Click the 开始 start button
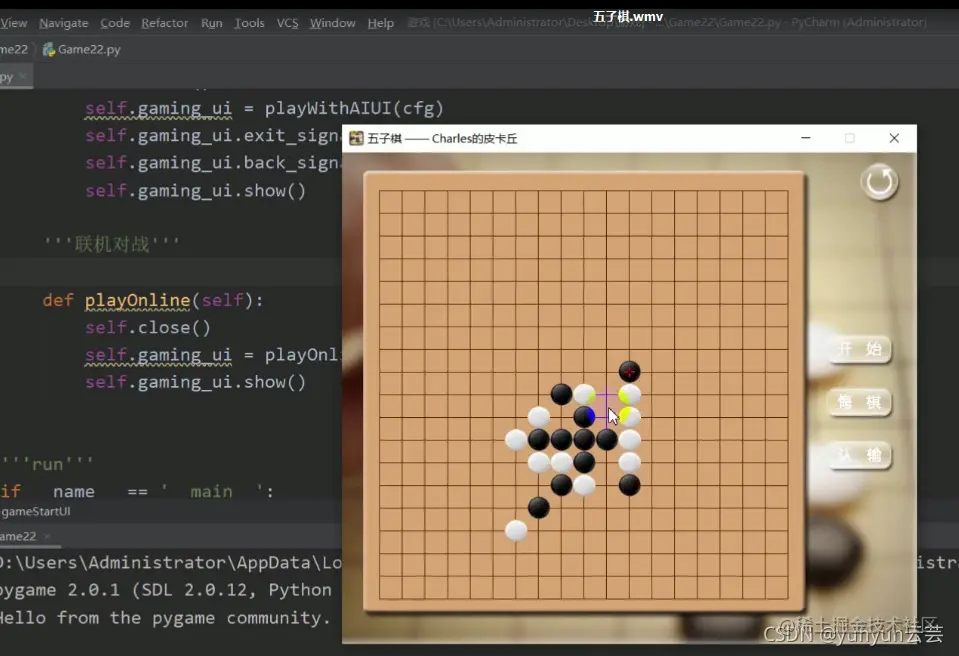 (859, 349)
